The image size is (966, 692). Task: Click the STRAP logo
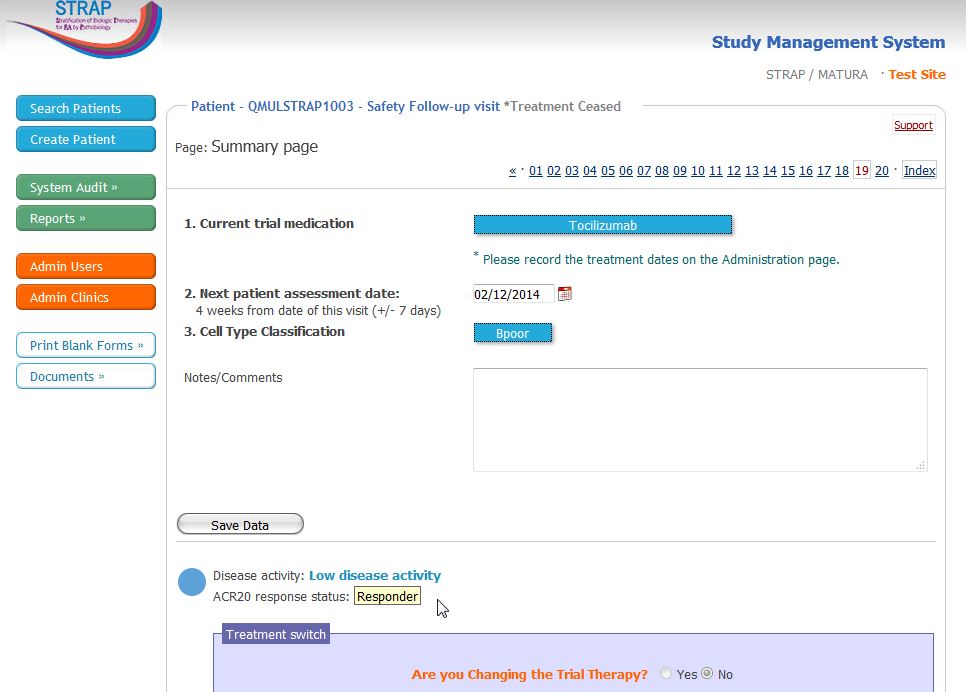click(x=84, y=28)
